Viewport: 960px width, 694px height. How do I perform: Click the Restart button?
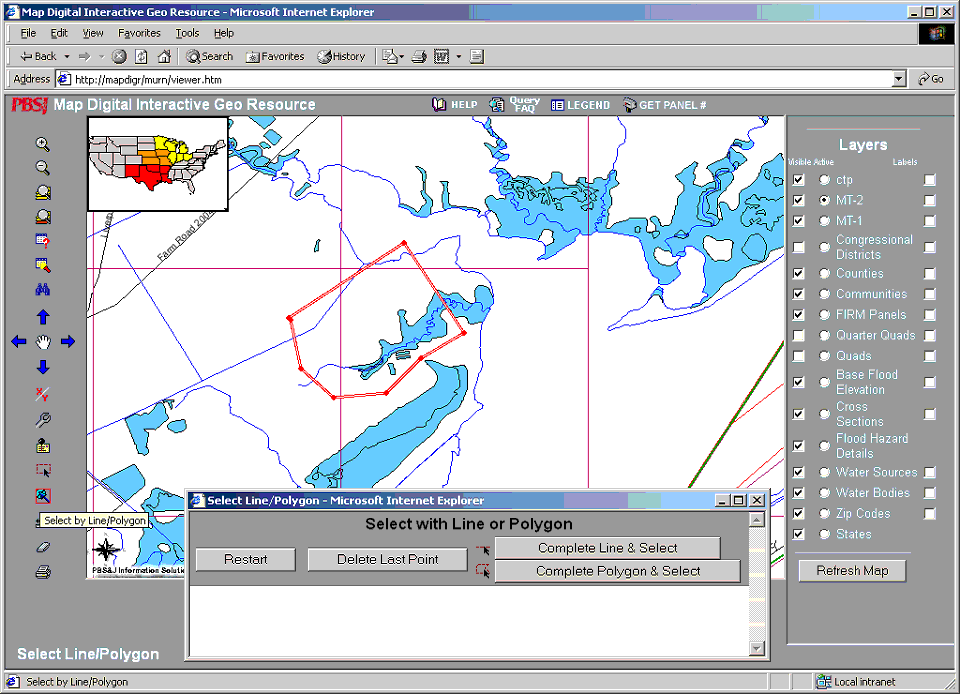(x=246, y=559)
